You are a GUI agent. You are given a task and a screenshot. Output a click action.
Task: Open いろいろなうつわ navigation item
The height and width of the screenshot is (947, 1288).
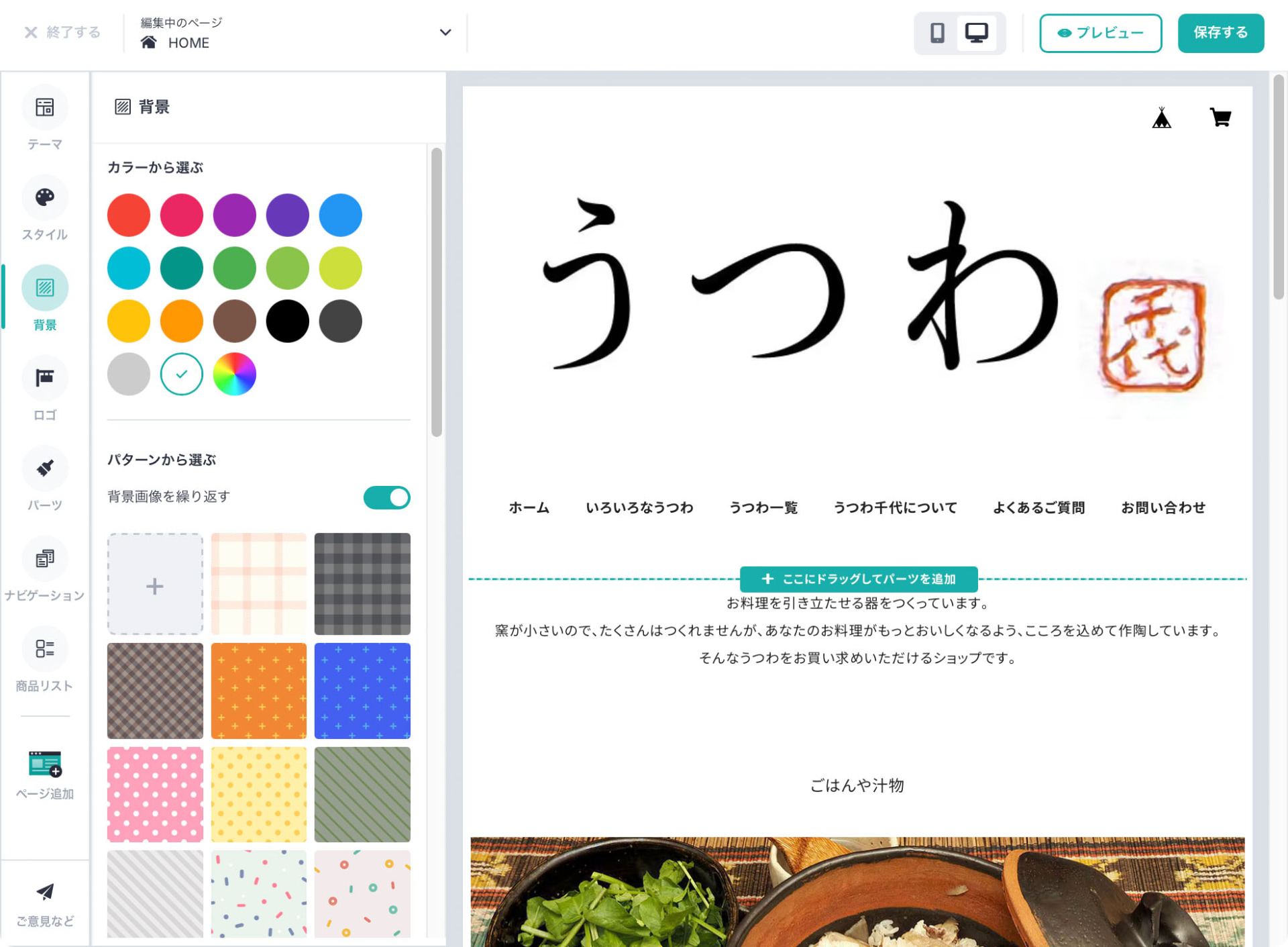pyautogui.click(x=639, y=507)
